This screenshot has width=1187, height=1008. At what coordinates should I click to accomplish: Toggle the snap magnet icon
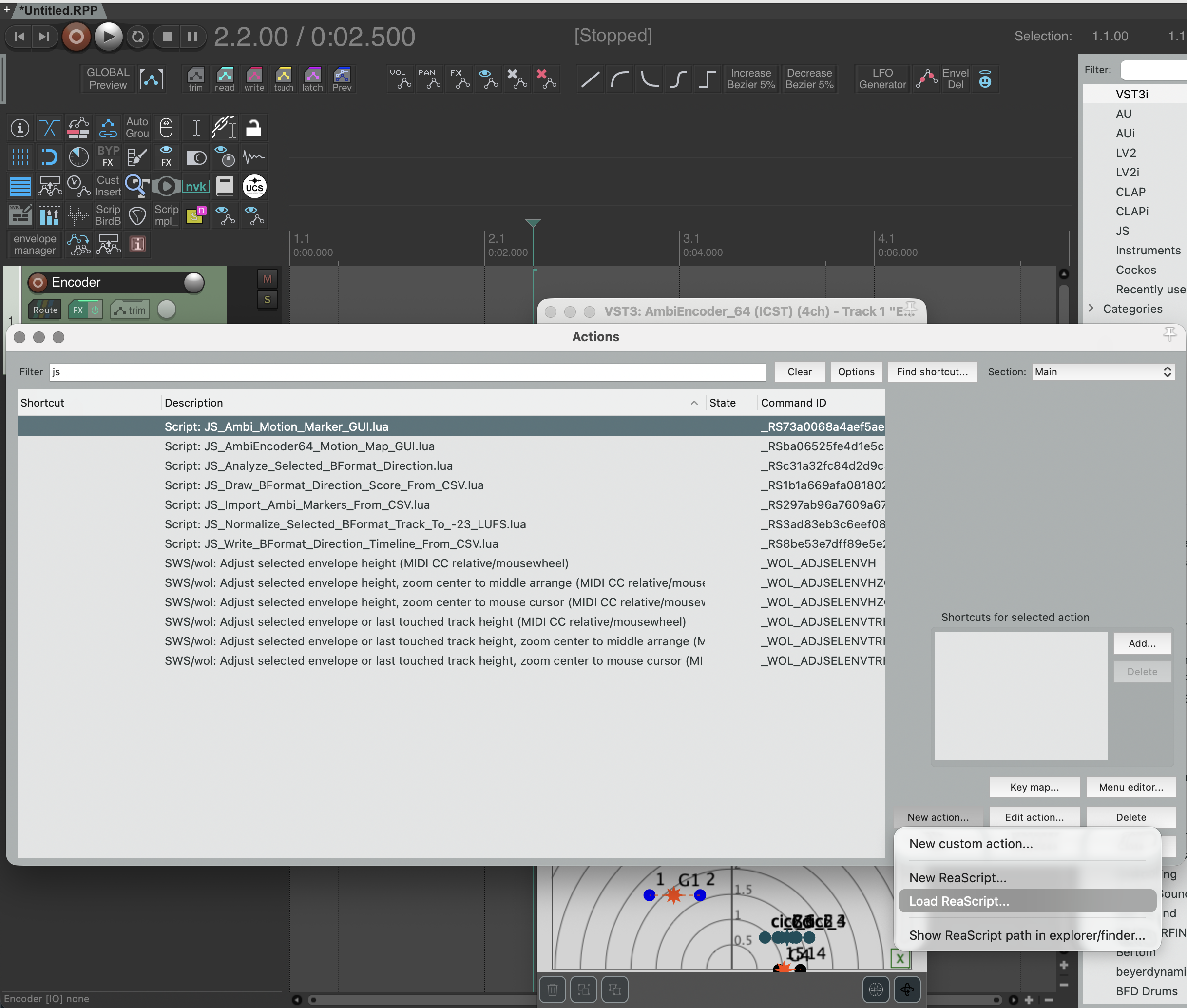click(x=49, y=157)
